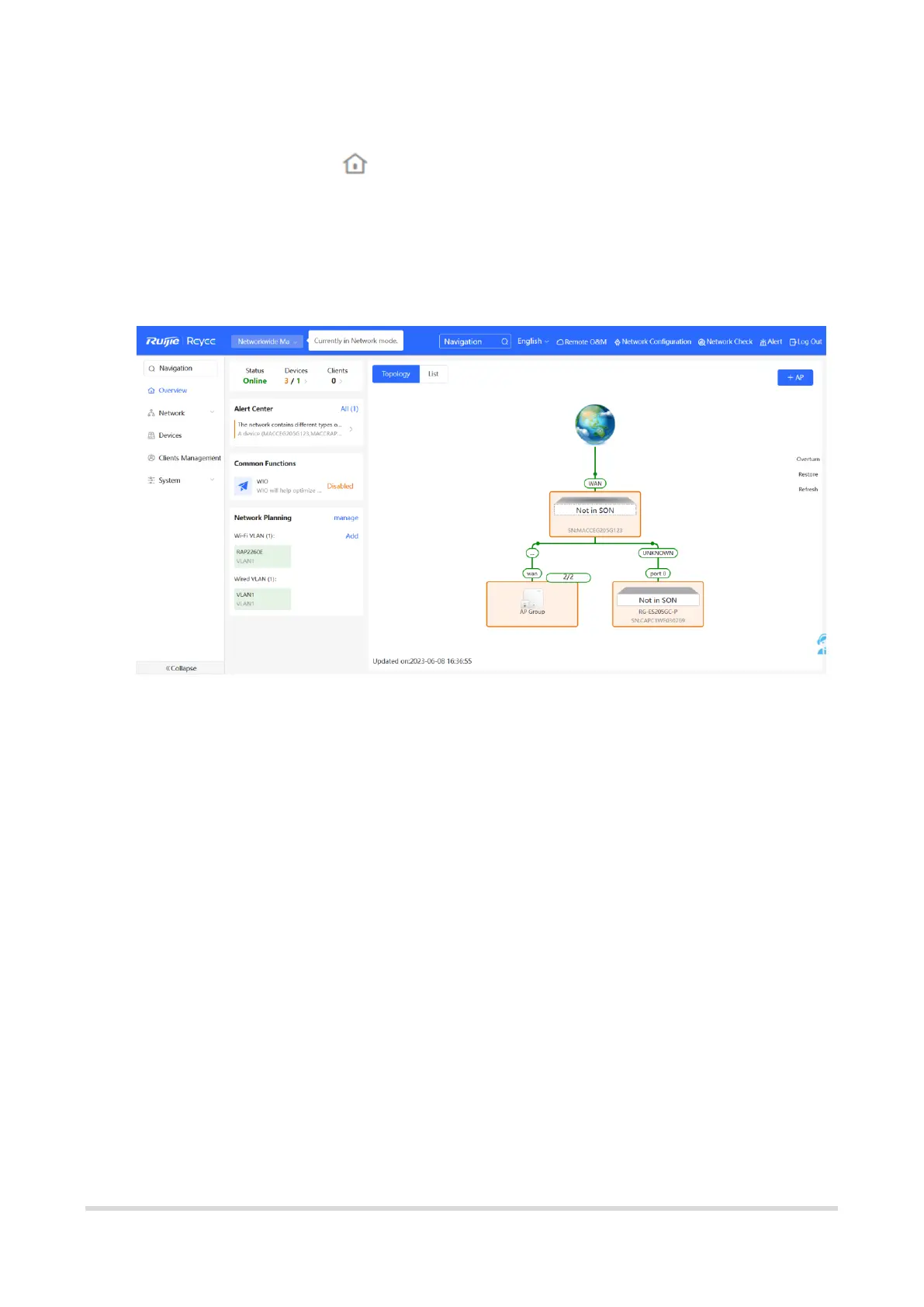Open Devices in the sidebar

170,435
